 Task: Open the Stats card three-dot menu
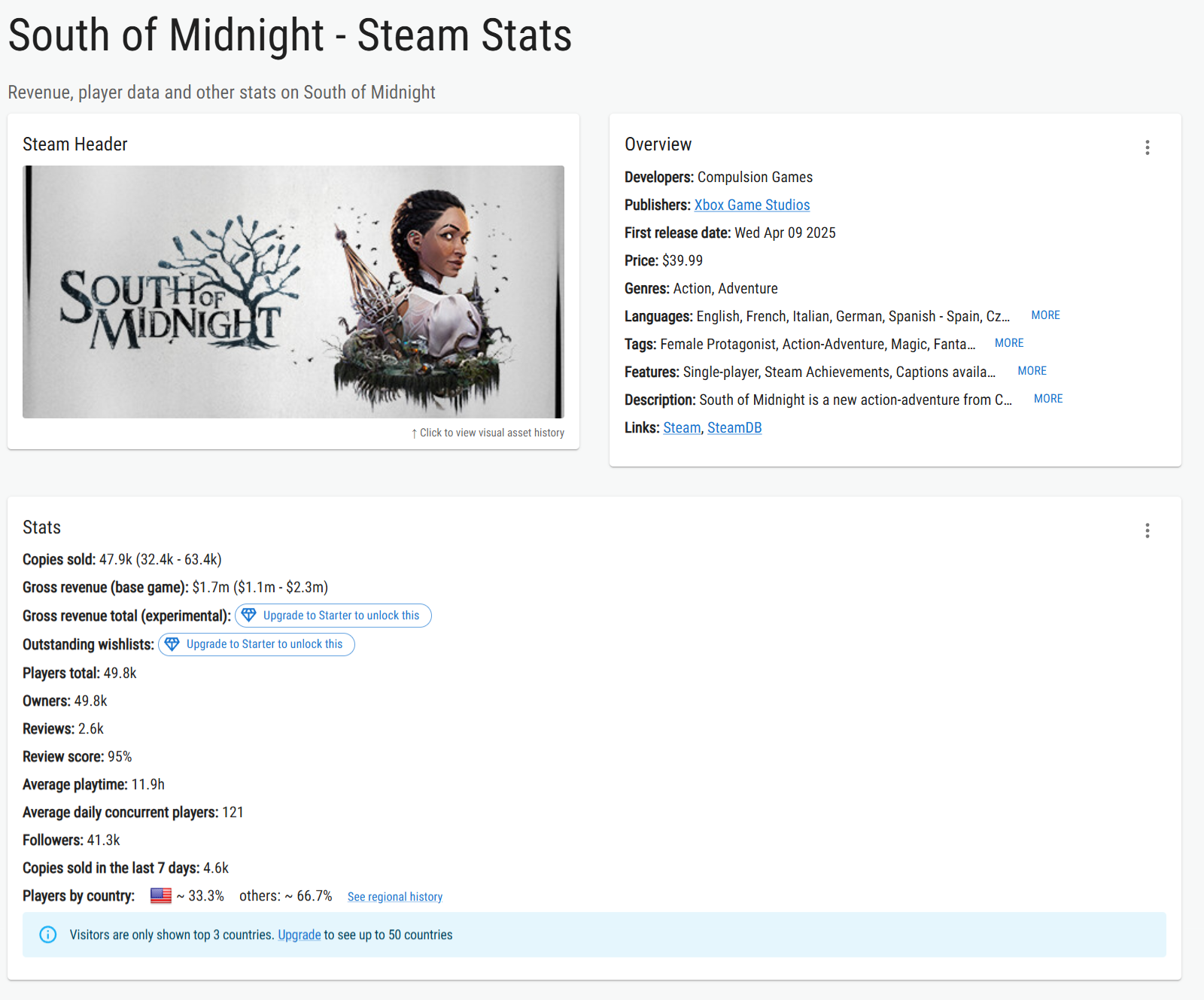pos(1148,530)
